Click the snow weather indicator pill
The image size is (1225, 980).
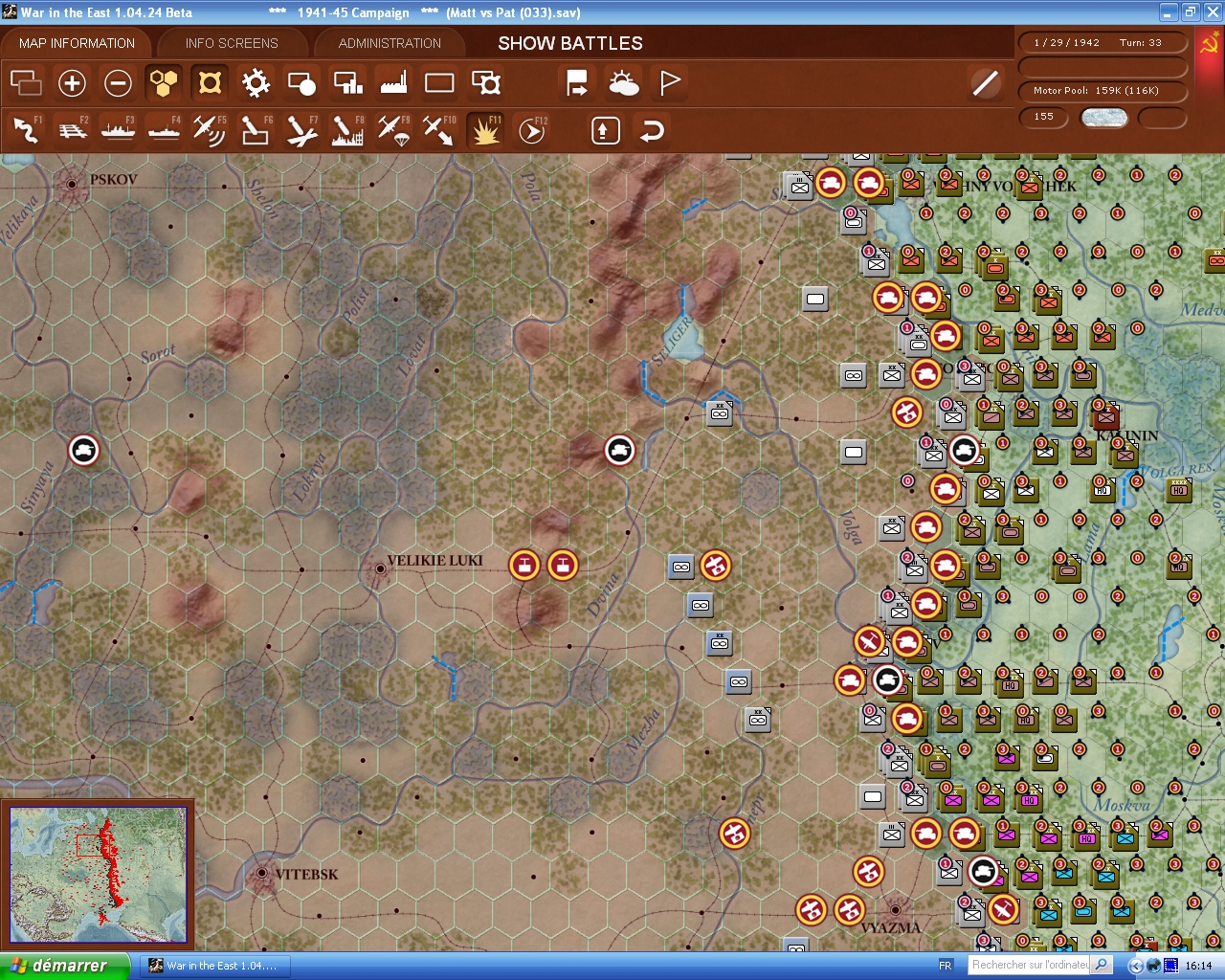point(1103,118)
